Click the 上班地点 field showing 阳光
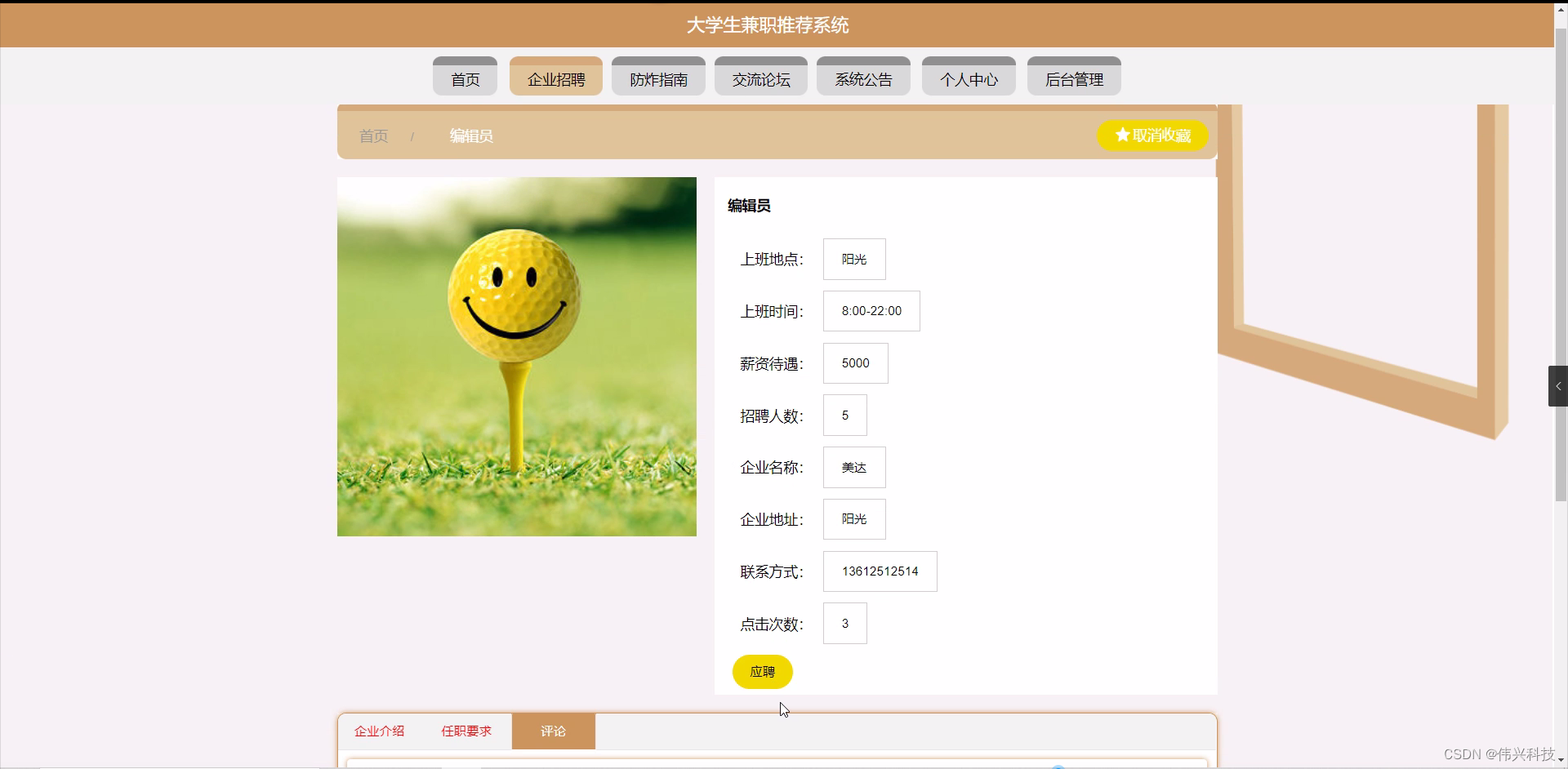The height and width of the screenshot is (769, 1568). click(x=853, y=259)
